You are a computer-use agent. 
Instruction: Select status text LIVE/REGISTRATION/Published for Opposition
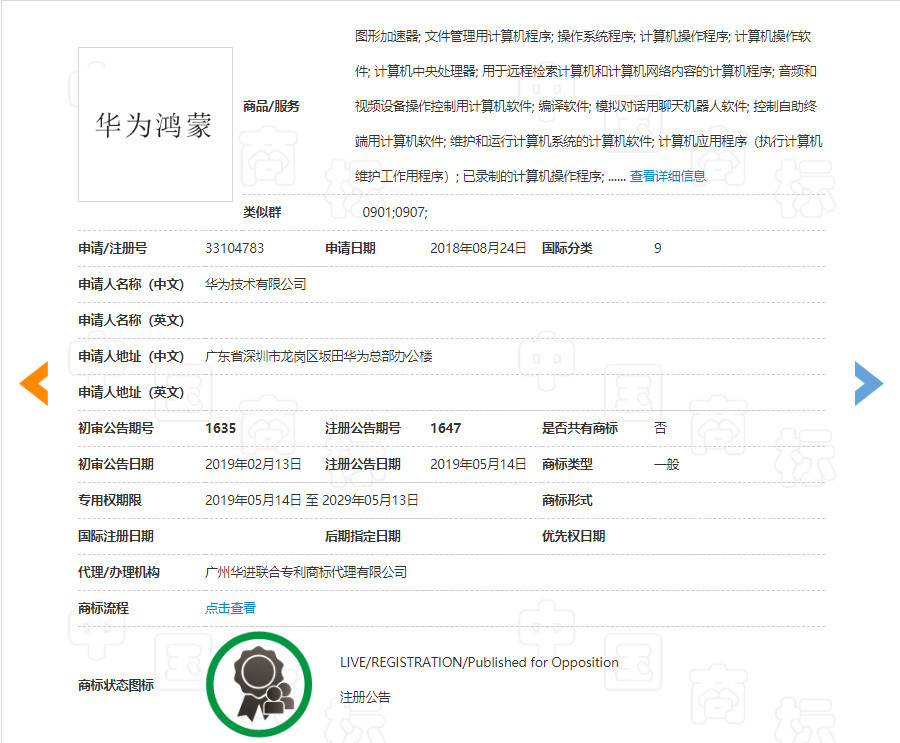click(479, 662)
